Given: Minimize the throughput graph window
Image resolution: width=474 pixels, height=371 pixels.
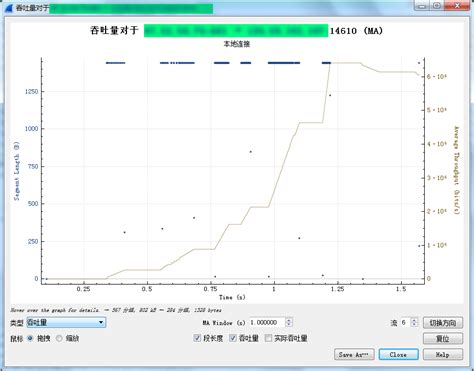Looking at the screenshot, I should tap(422, 6).
